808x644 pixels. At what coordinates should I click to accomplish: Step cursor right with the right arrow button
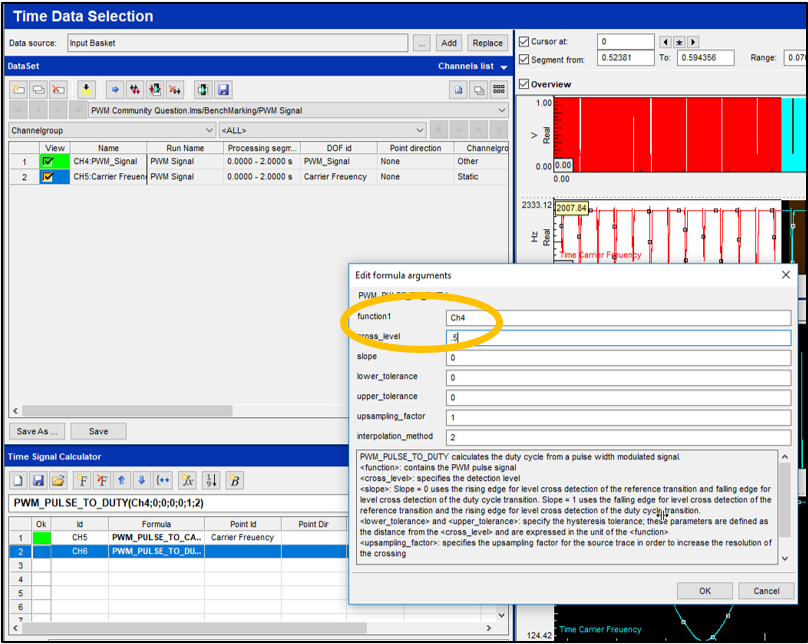(x=693, y=42)
